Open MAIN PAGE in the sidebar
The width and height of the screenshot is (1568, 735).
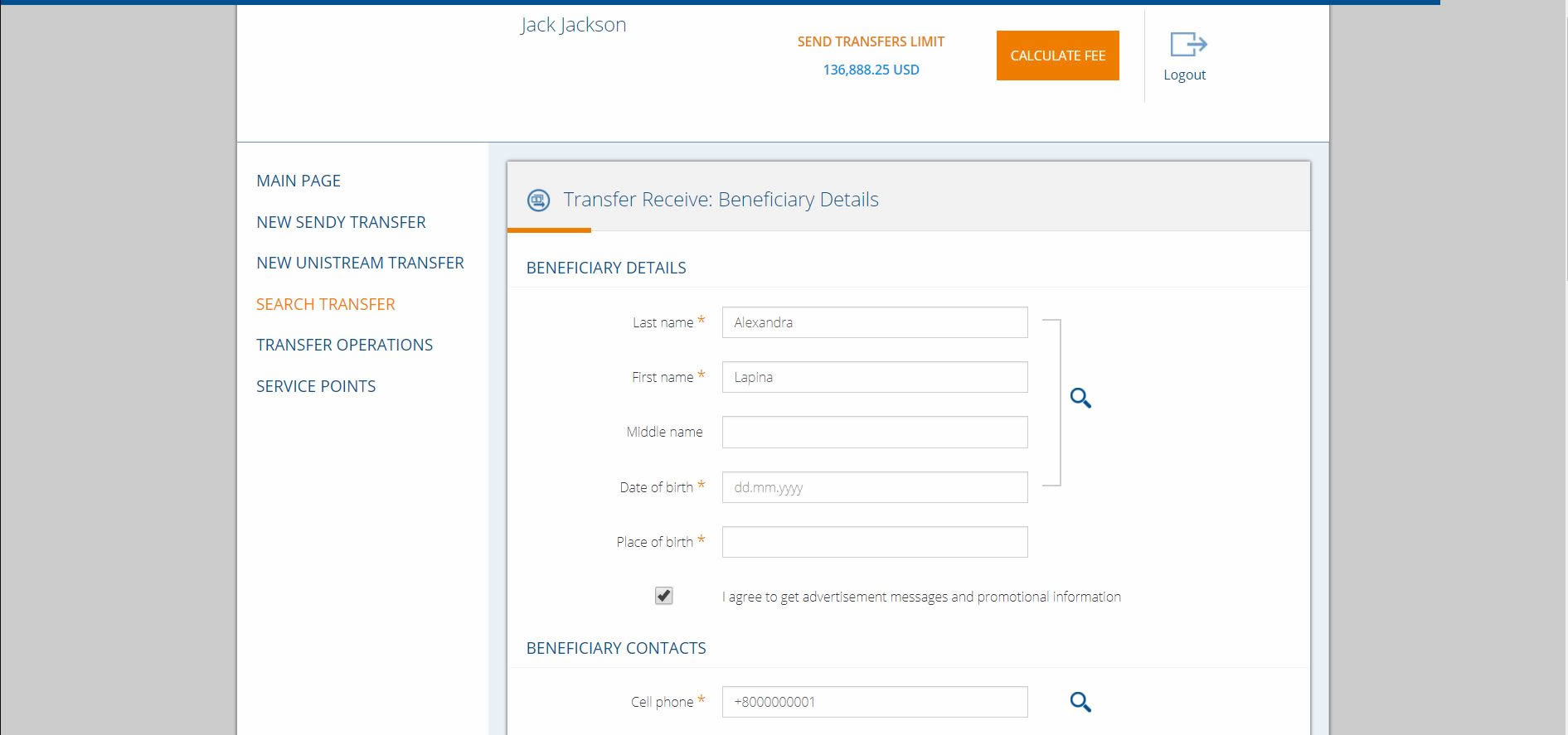coord(299,181)
